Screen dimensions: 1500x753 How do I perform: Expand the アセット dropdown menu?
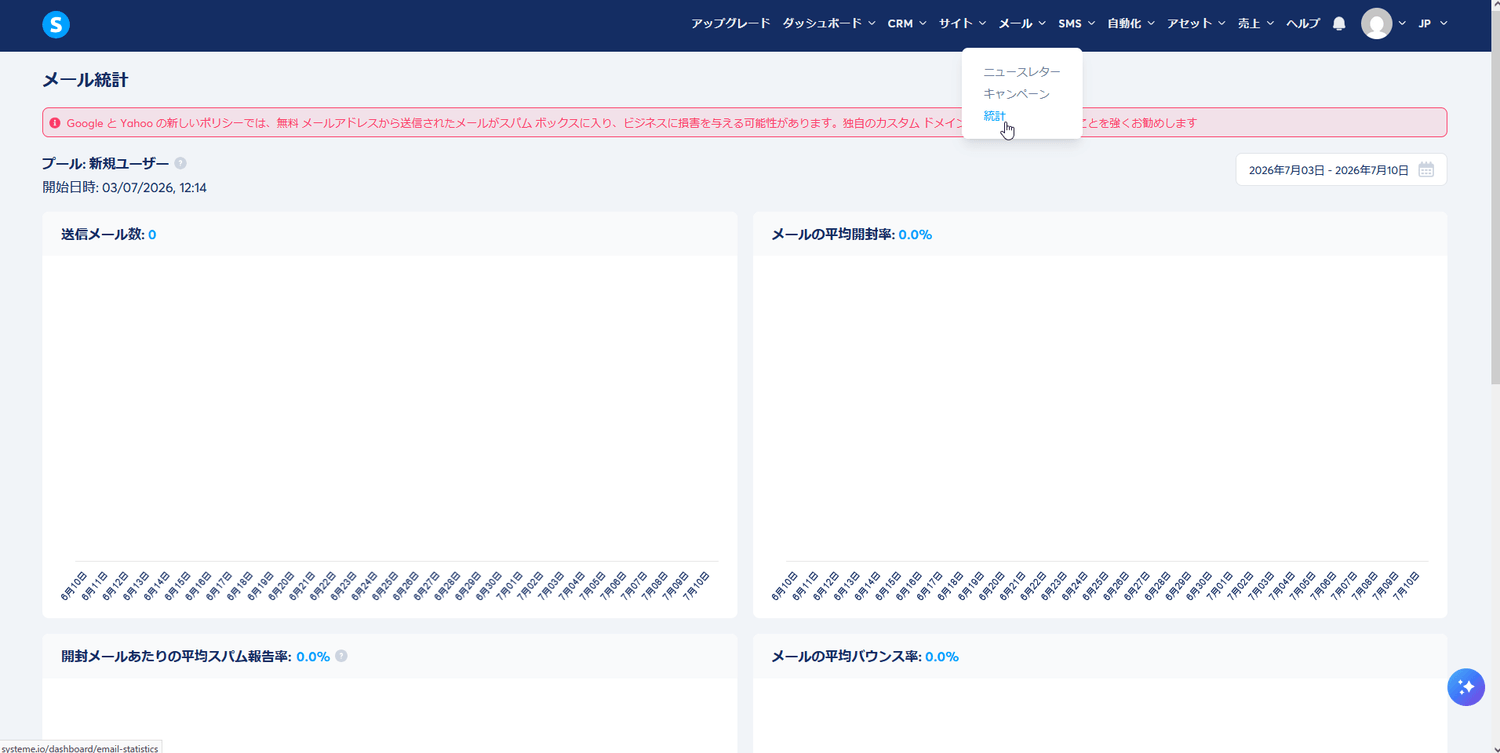(1196, 23)
